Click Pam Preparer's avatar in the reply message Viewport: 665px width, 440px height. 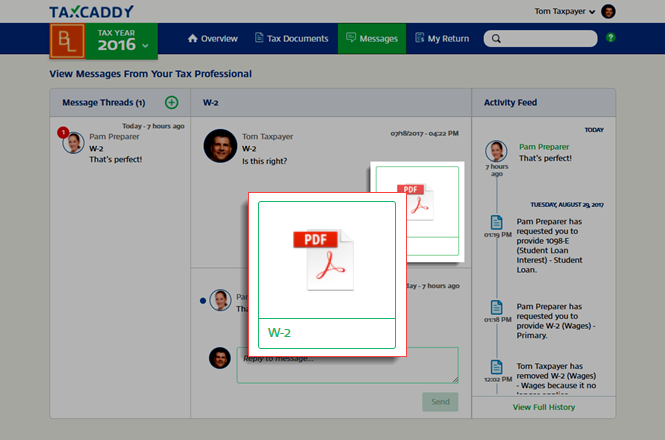click(x=221, y=300)
